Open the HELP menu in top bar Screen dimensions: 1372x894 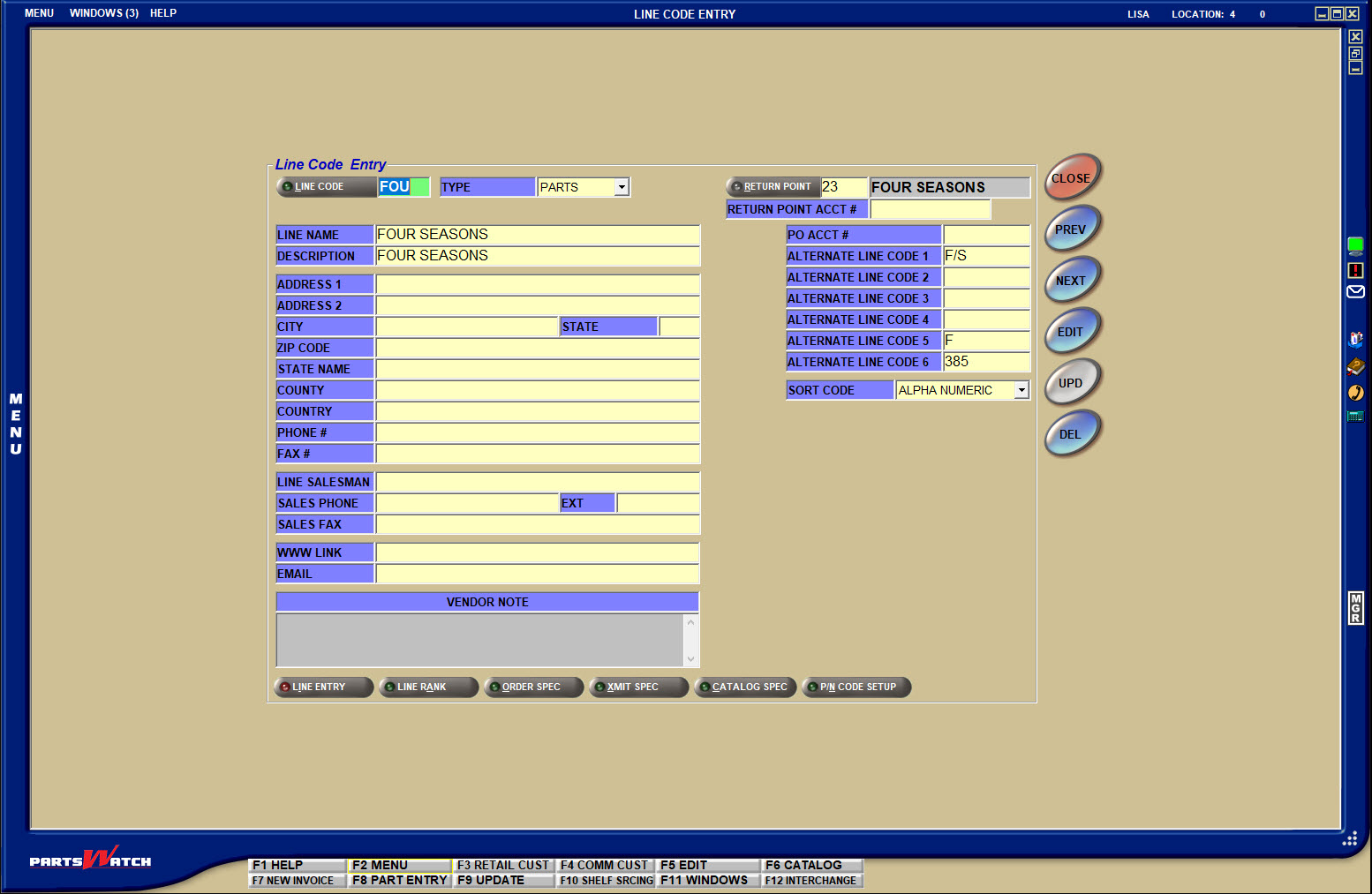pyautogui.click(x=163, y=13)
